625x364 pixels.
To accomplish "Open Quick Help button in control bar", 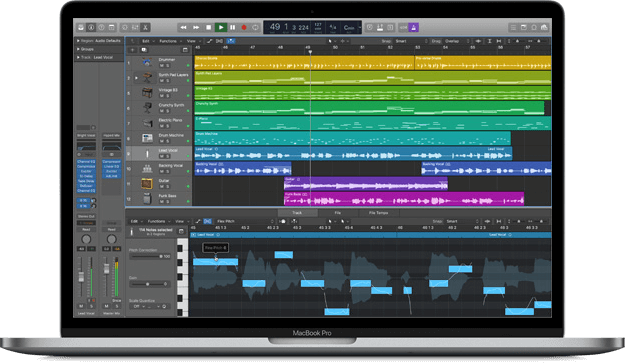I will pos(102,28).
